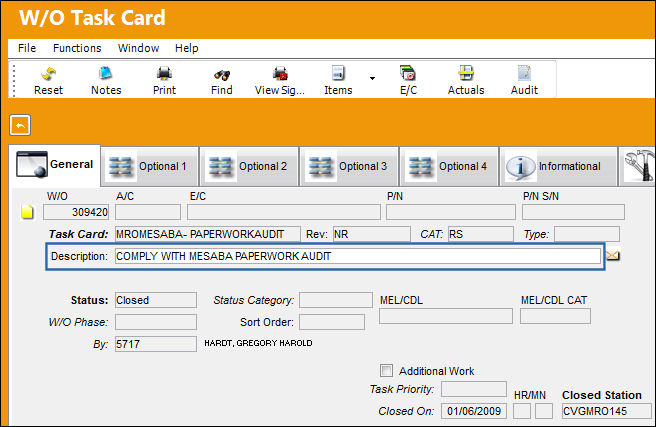This screenshot has height=427, width=656.
Task: Click the Status Category field
Action: click(336, 300)
